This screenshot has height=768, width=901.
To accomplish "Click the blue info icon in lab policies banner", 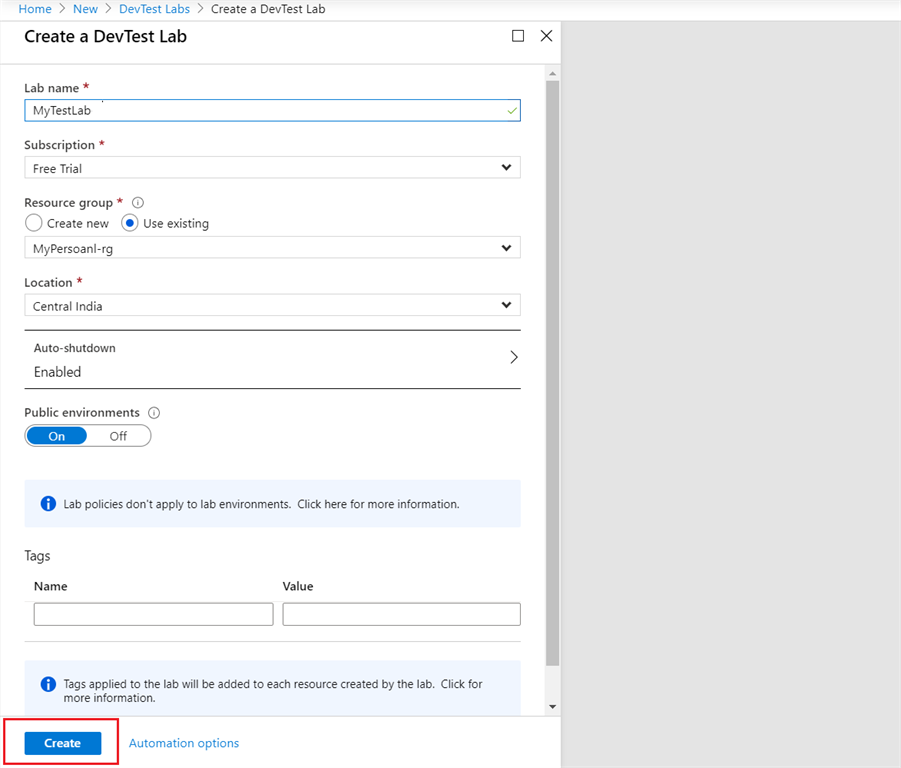I will [x=47, y=503].
